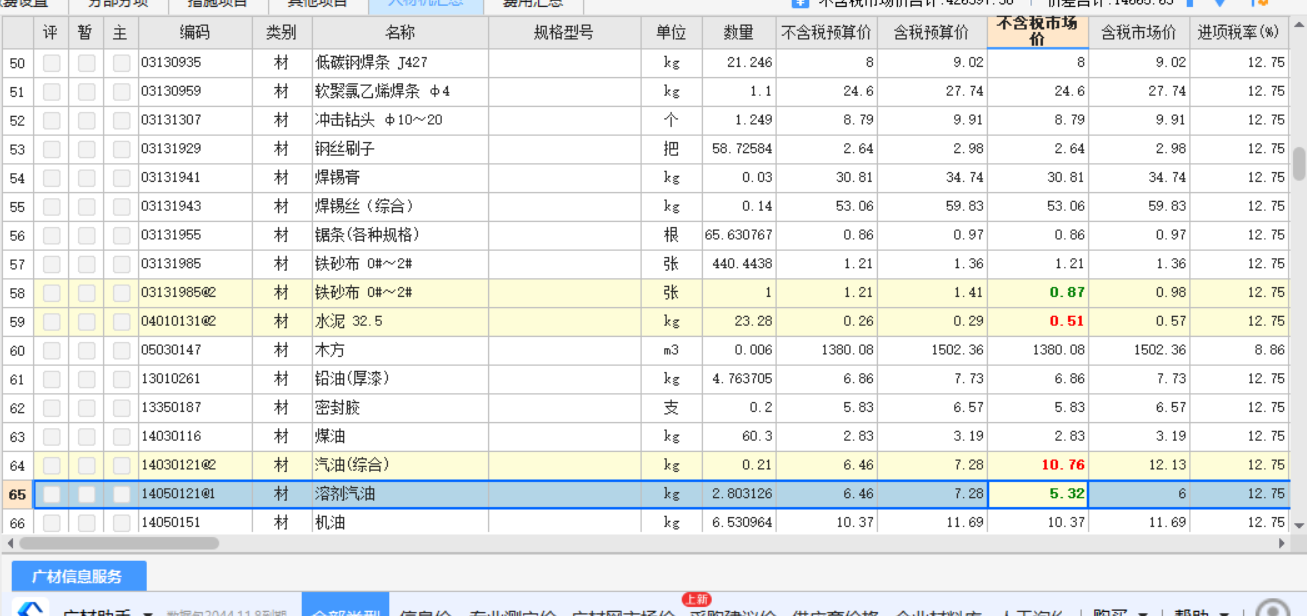The height and width of the screenshot is (616, 1307).
Task: Toggle the 暂 checkbox in 汽油(综合) row
Action: click(x=86, y=466)
